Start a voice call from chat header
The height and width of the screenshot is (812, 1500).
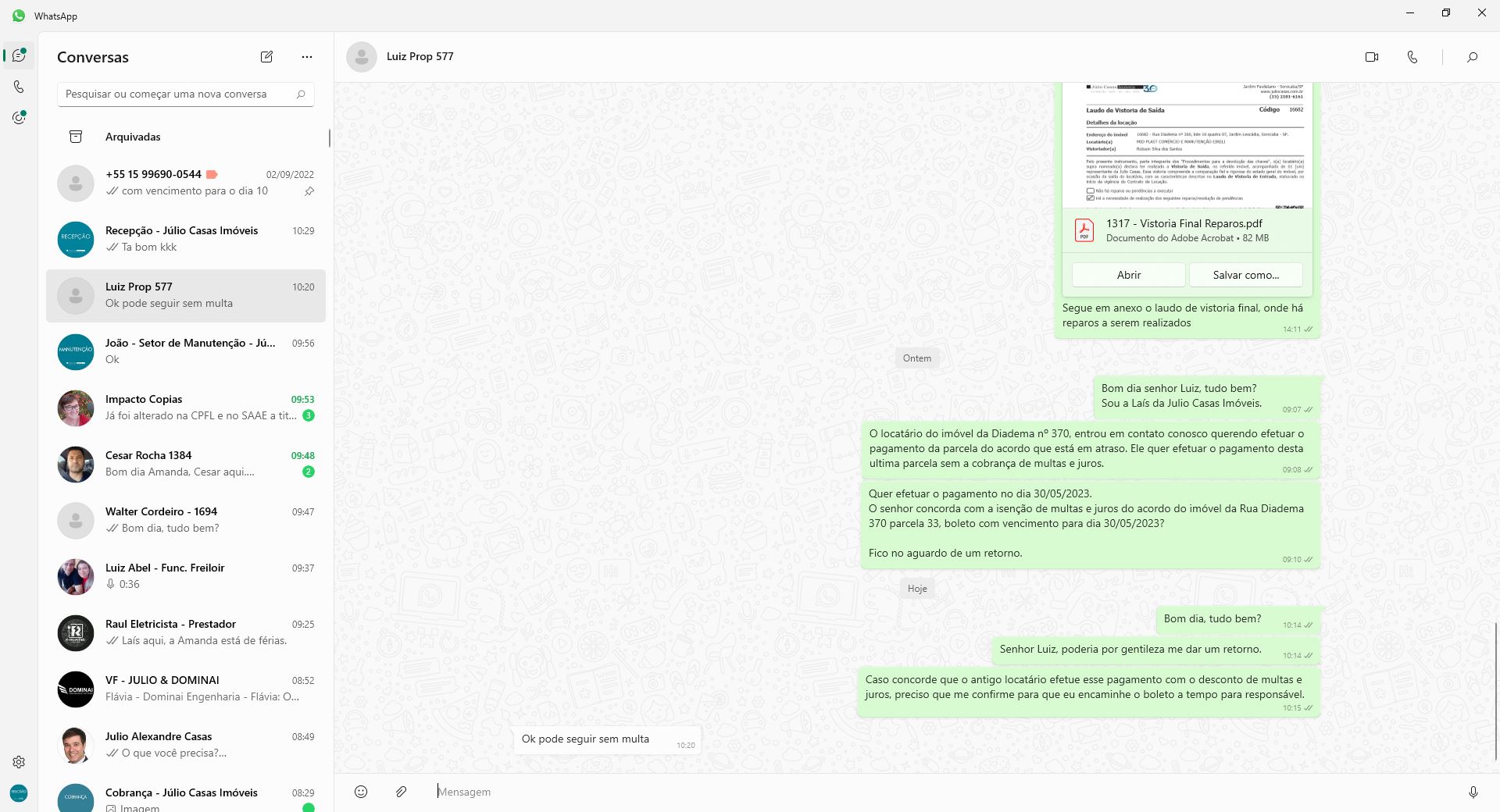click(1412, 57)
